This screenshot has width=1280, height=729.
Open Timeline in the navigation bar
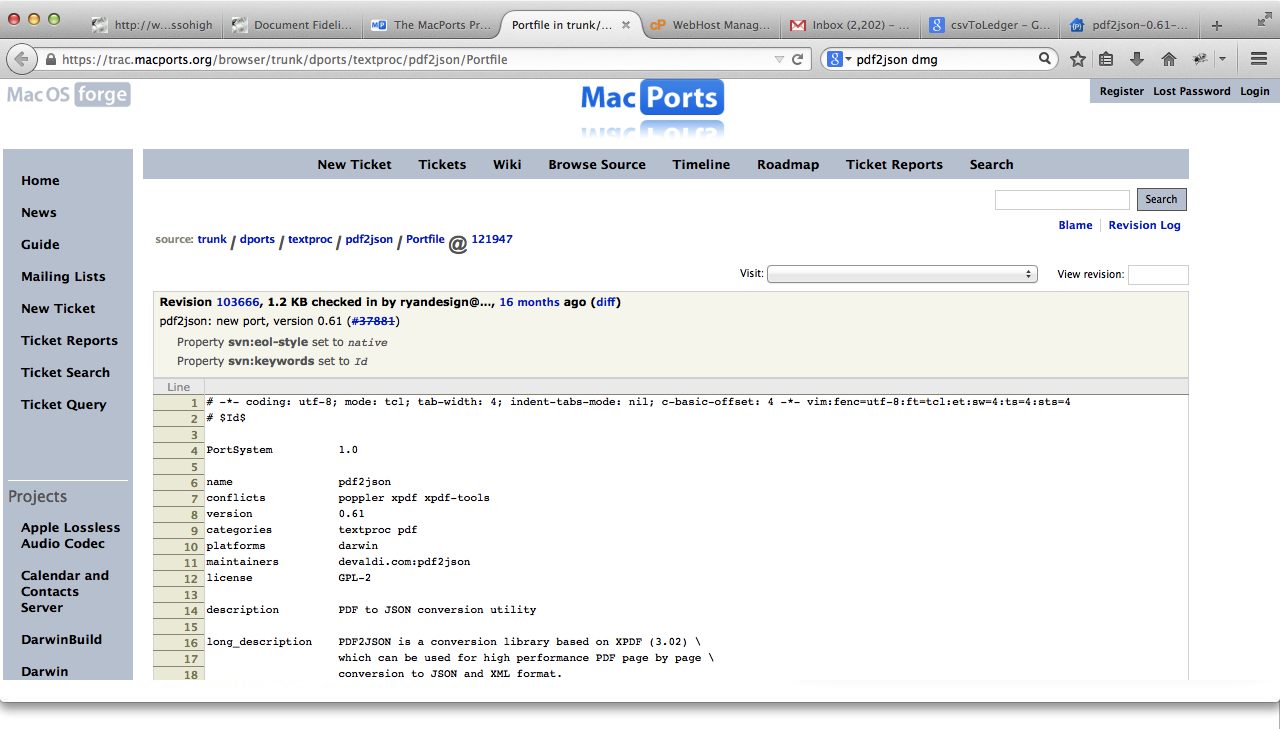pos(701,164)
